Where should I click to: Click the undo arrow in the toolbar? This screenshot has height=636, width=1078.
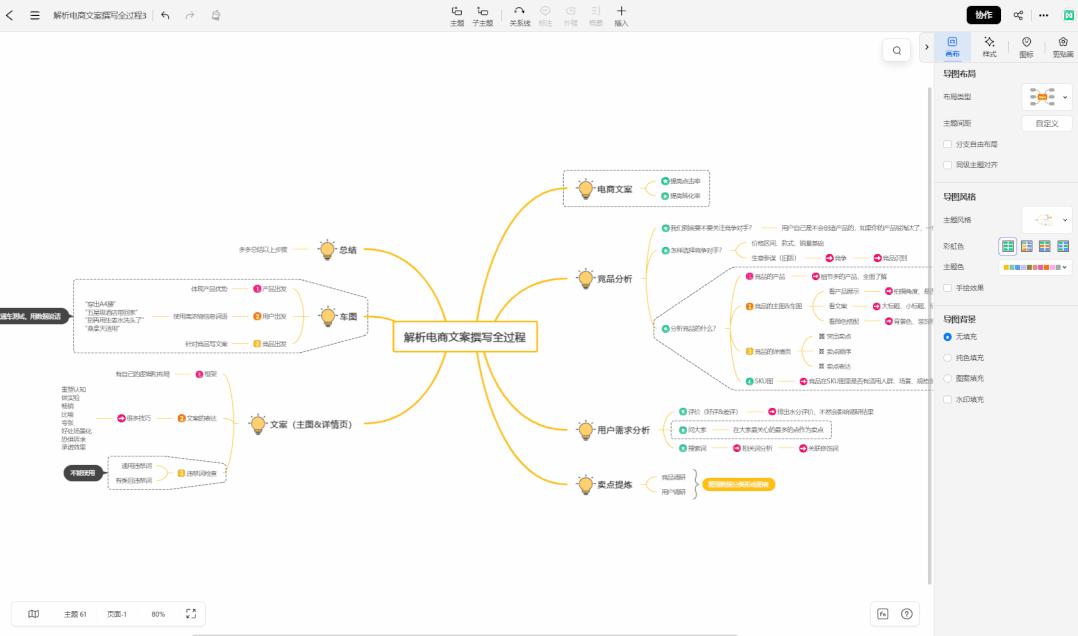[165, 15]
